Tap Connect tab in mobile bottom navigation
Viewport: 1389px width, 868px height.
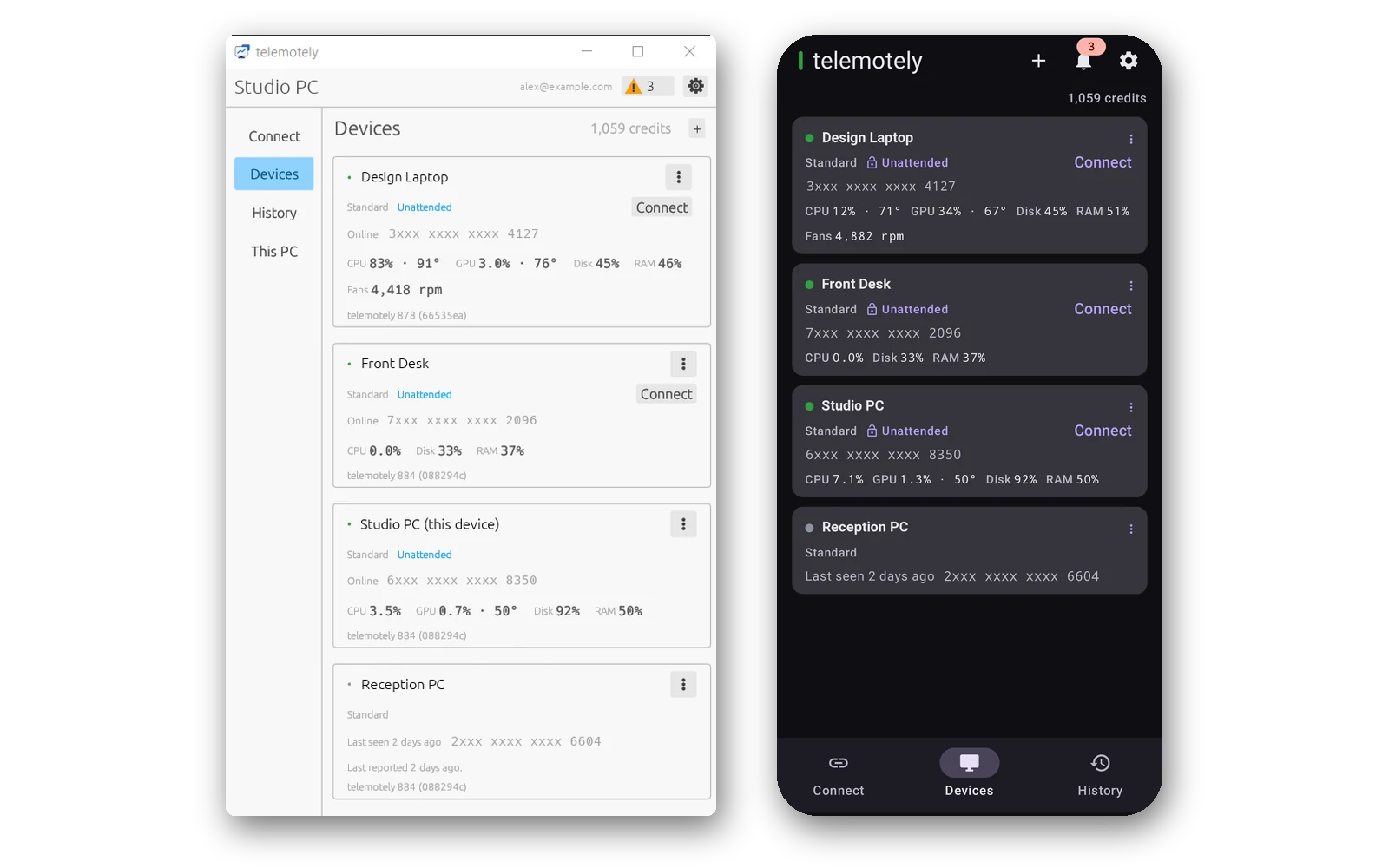pyautogui.click(x=839, y=775)
